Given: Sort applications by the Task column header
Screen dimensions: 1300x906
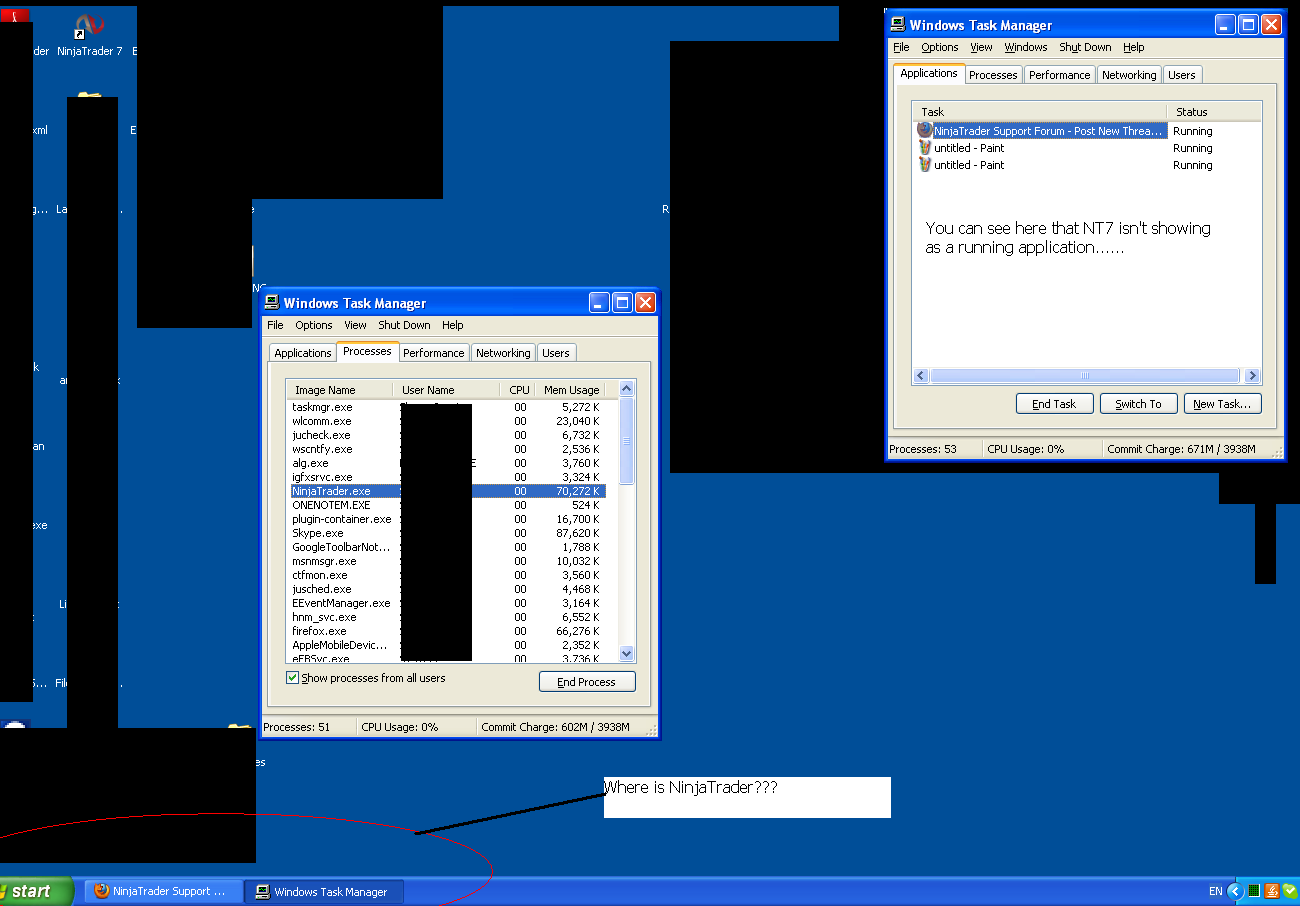Looking at the screenshot, I should (1040, 112).
